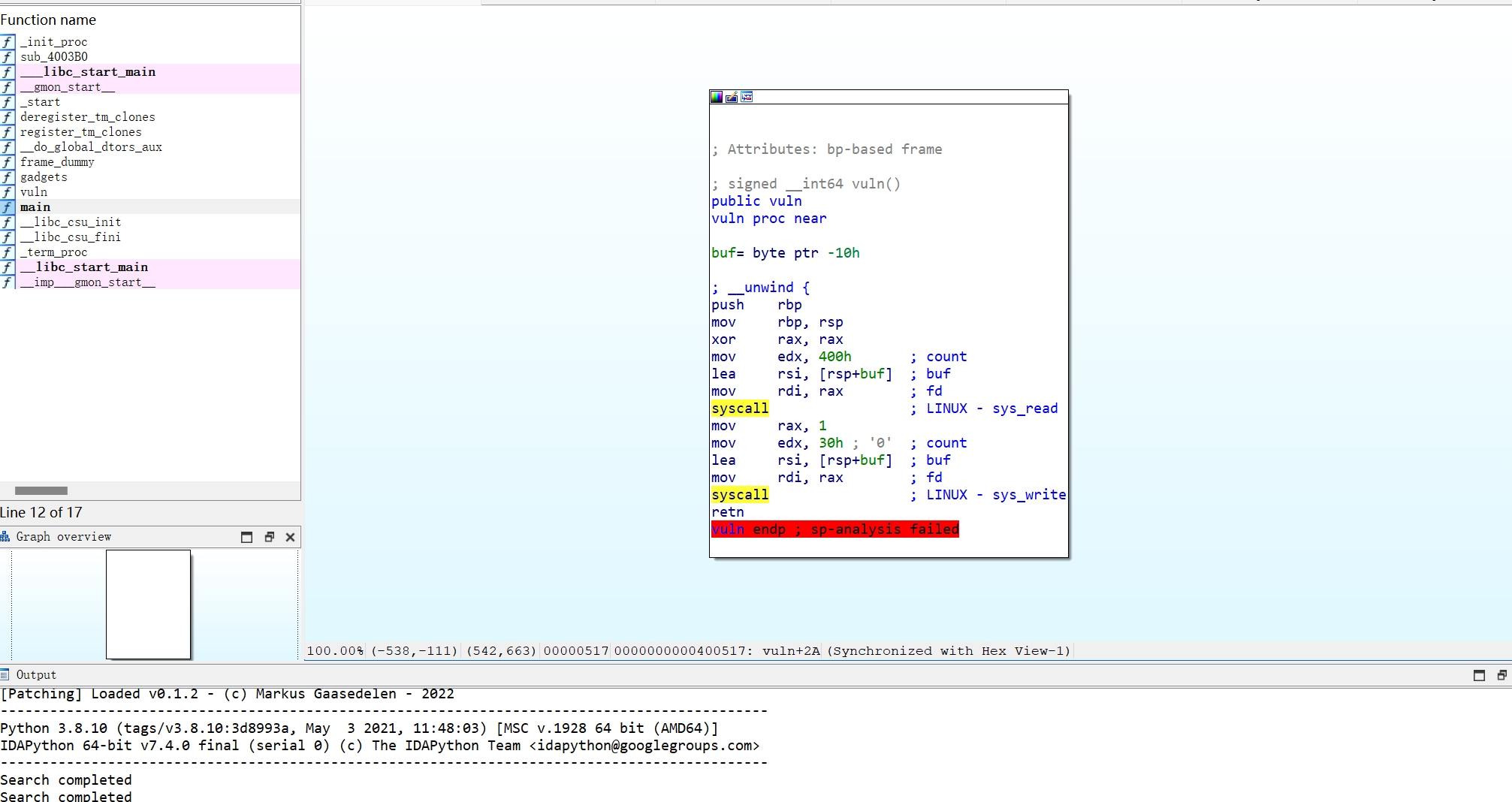Click the 'public vuln' line
This screenshot has height=802, width=1512.
[756, 201]
